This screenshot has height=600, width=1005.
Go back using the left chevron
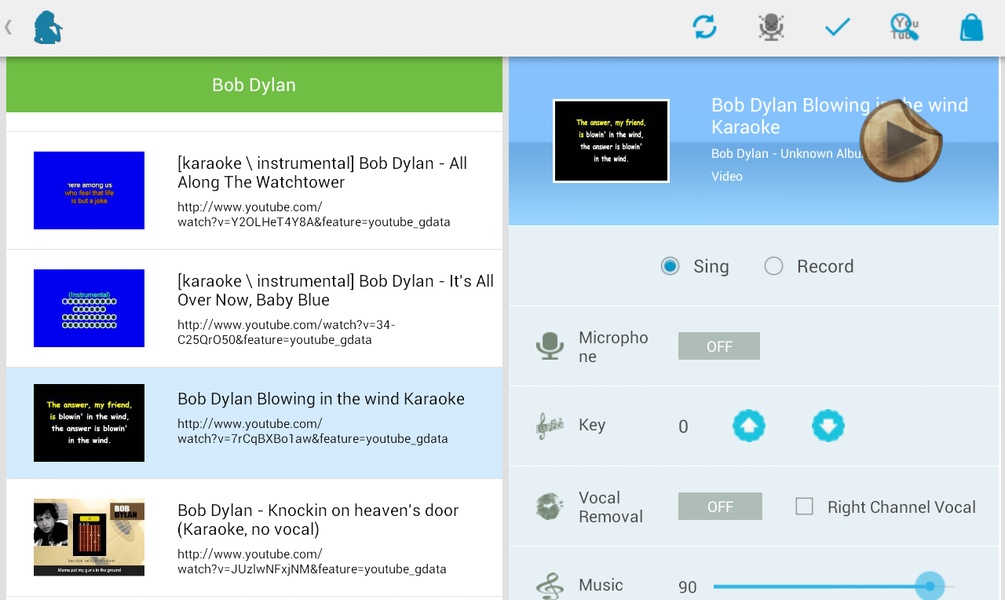click(x=8, y=27)
